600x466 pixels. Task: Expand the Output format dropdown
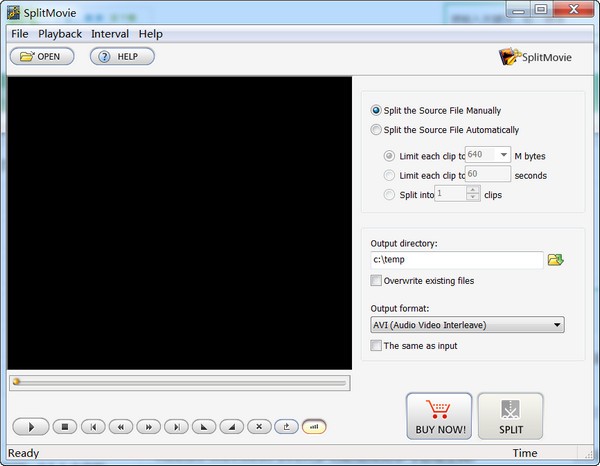pyautogui.click(x=557, y=325)
